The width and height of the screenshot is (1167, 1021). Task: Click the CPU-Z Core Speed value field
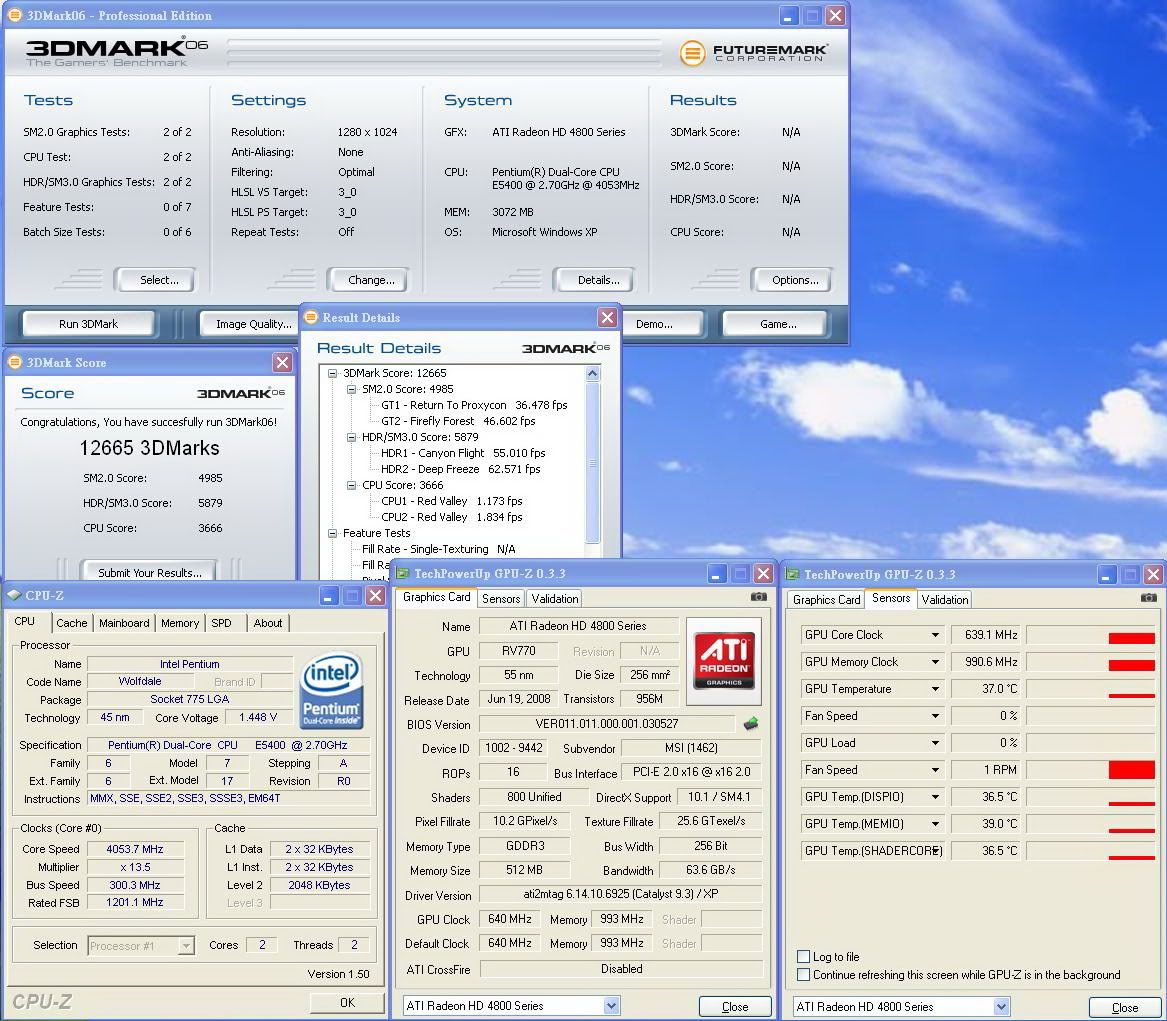(135, 848)
